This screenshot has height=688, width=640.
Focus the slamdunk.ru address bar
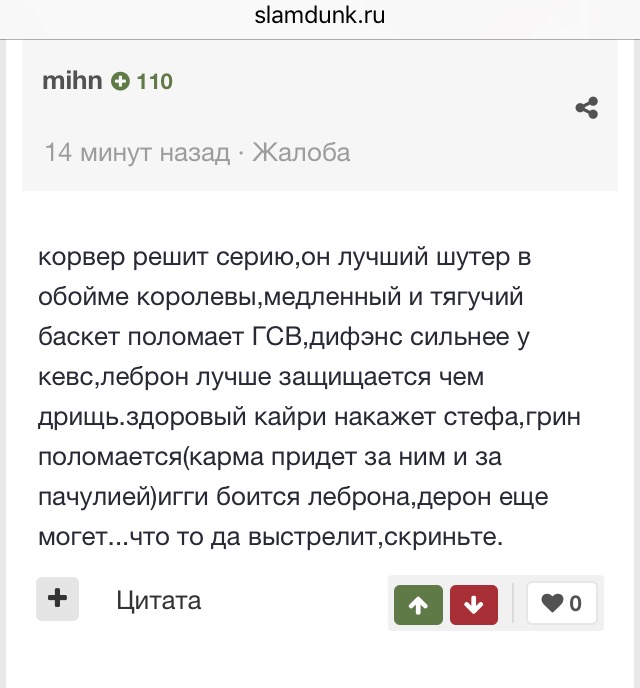(x=320, y=16)
